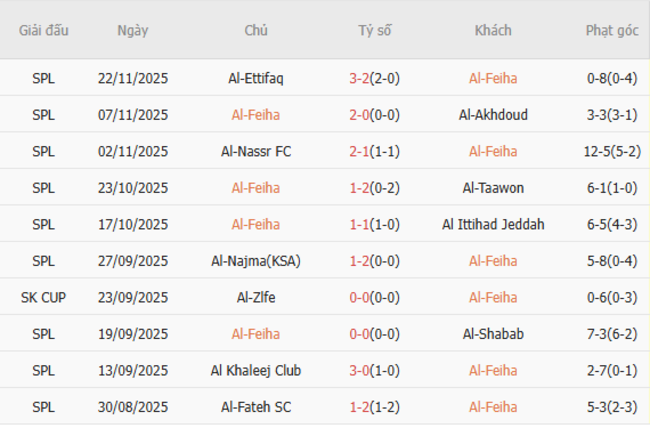Click the "Khách" column header
This screenshot has height=428, width=650.
pos(493,30)
